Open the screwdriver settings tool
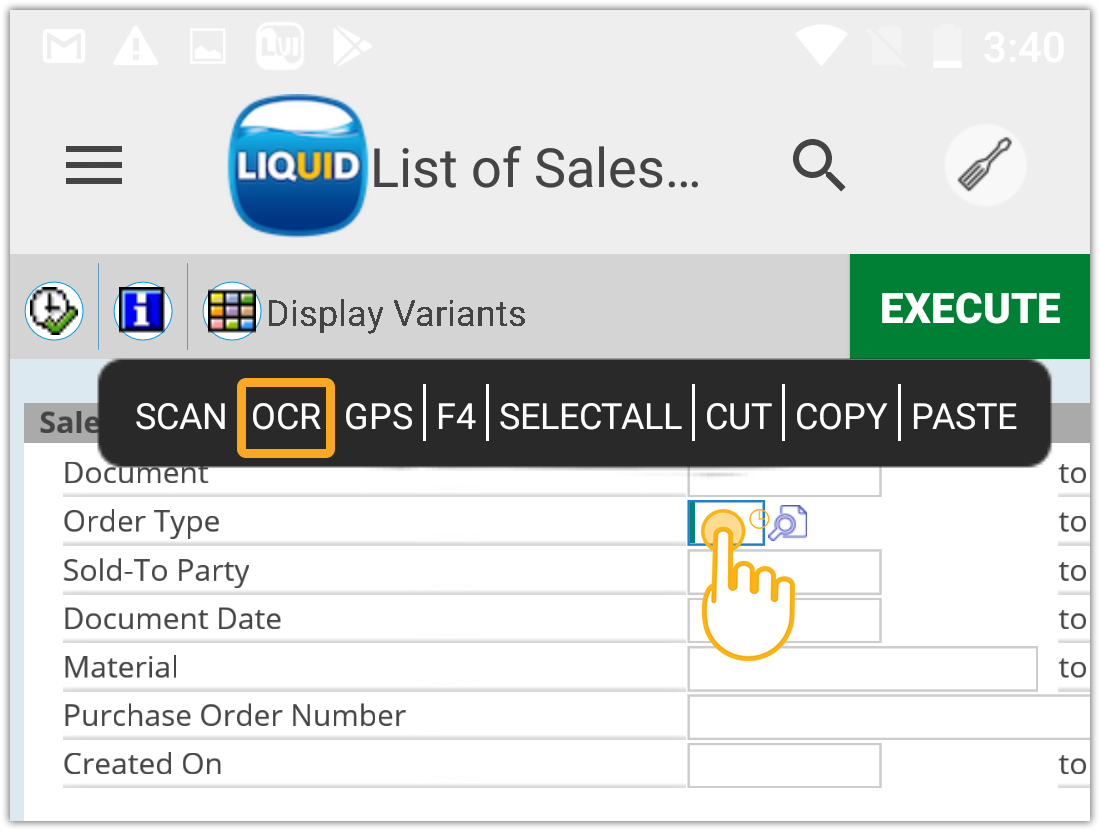The height and width of the screenshot is (831, 1100). (985, 165)
